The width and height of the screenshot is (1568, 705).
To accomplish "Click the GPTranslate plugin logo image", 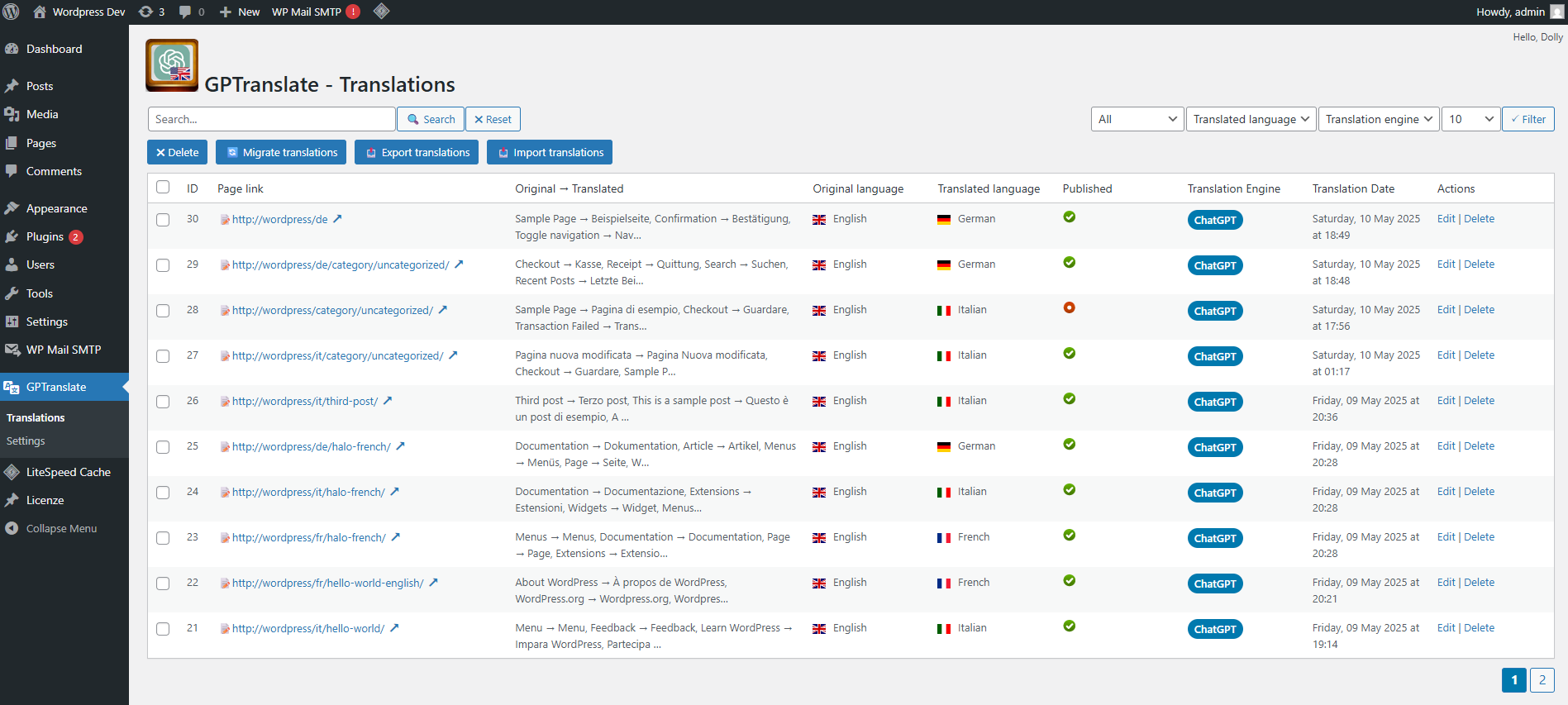I will [x=172, y=64].
